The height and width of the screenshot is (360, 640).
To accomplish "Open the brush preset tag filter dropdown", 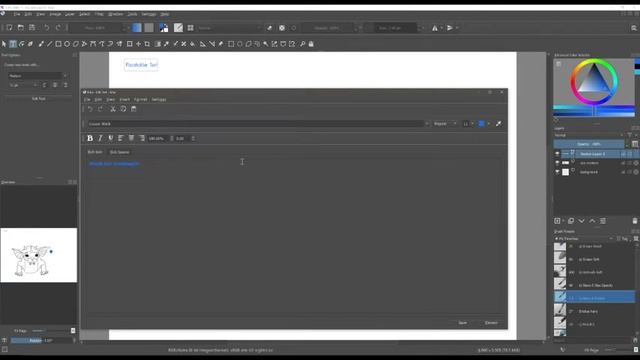I will (x=584, y=239).
